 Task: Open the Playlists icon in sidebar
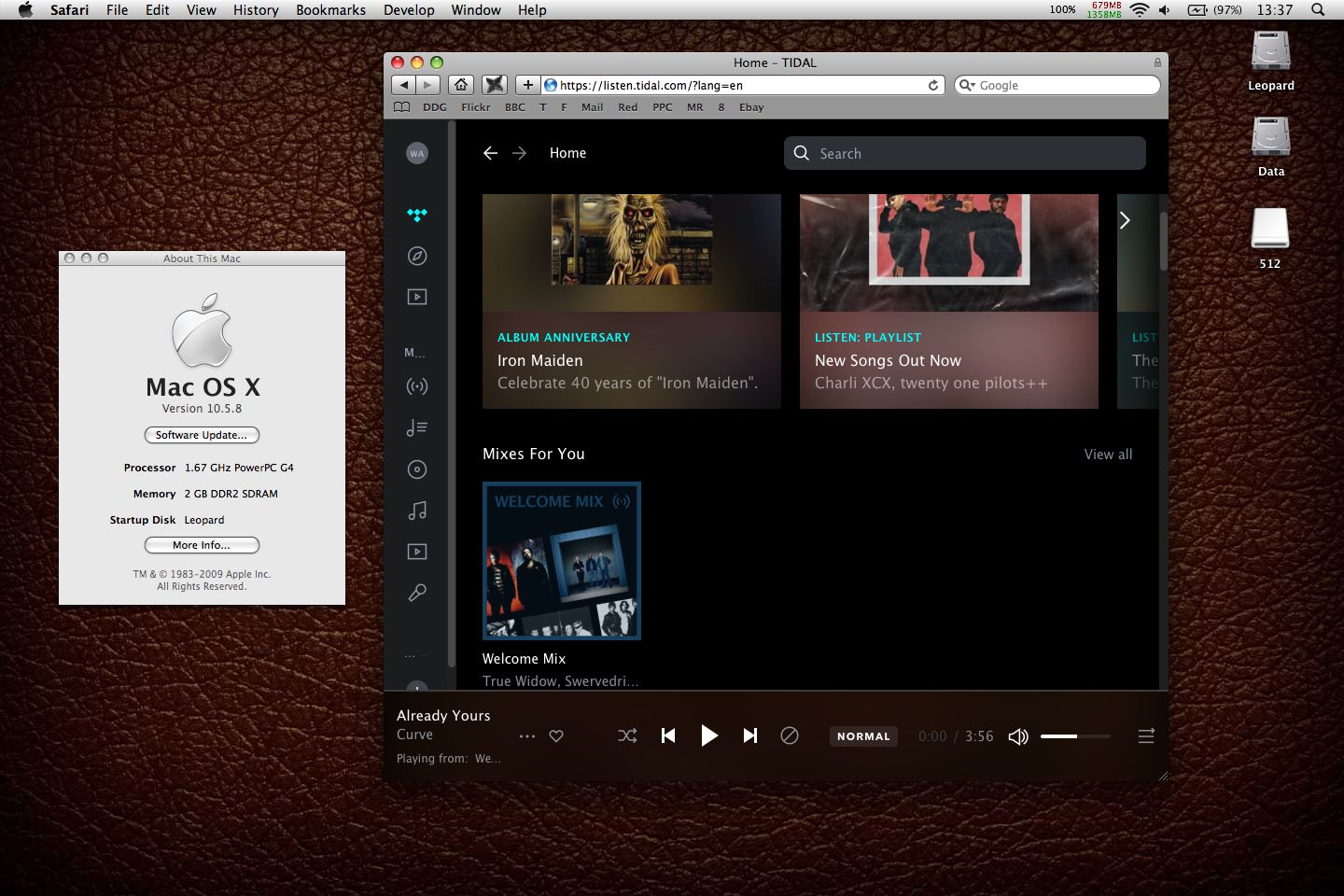417,427
